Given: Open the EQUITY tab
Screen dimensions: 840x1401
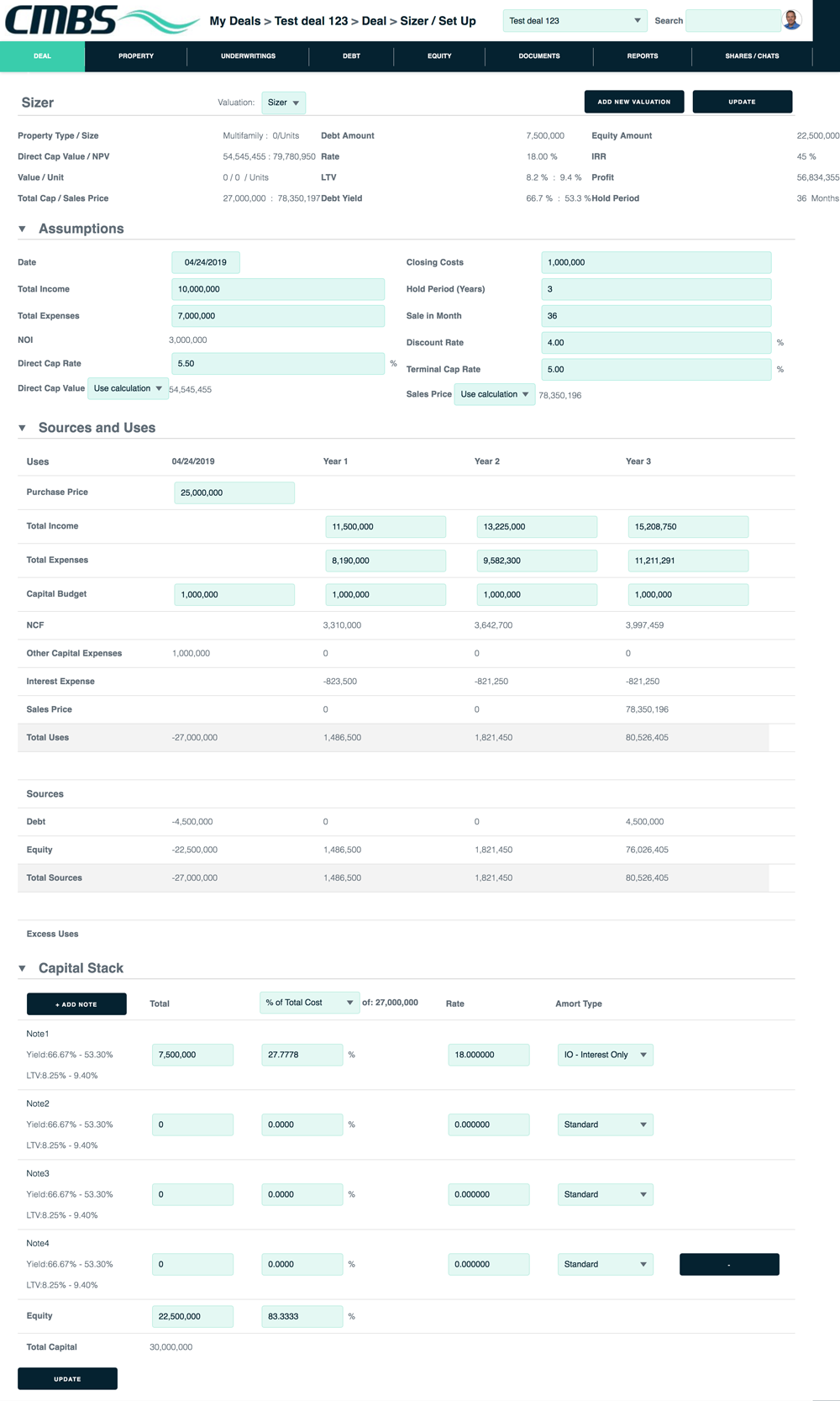Looking at the screenshot, I should [x=439, y=56].
